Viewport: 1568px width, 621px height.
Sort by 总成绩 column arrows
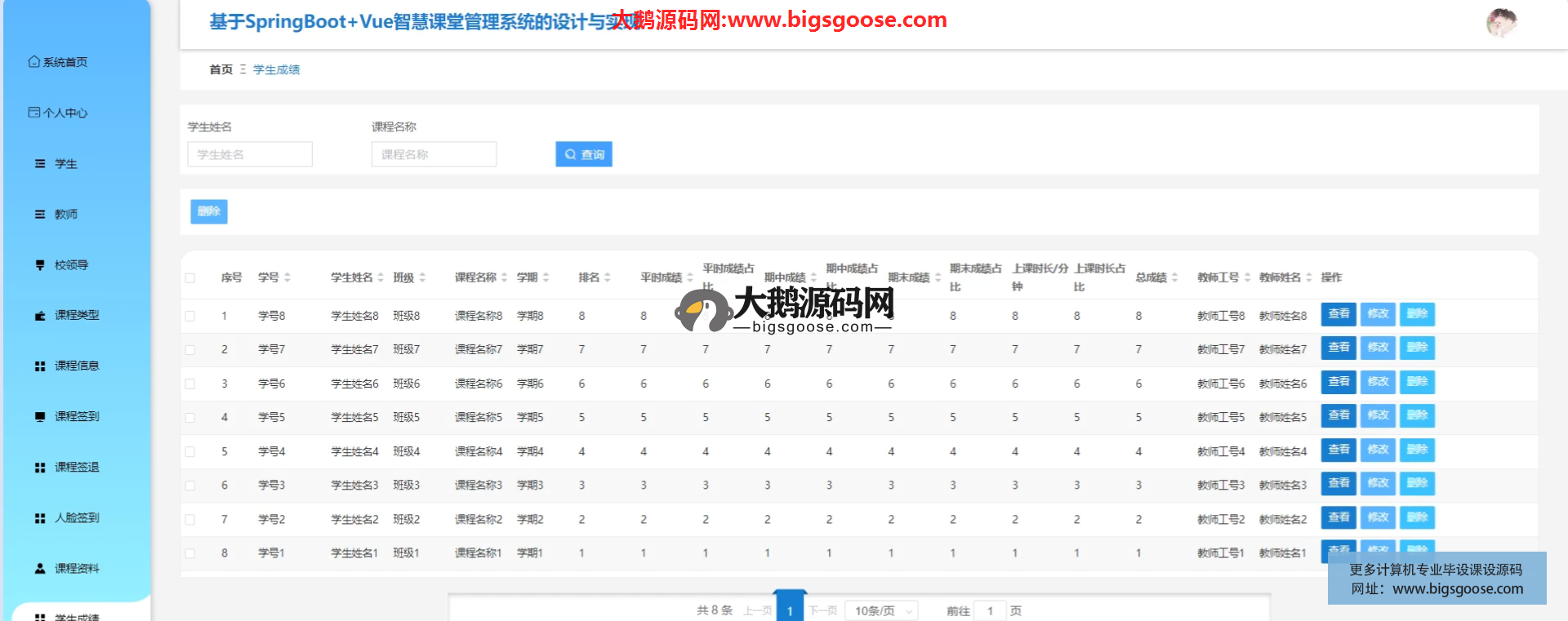pos(1174,278)
